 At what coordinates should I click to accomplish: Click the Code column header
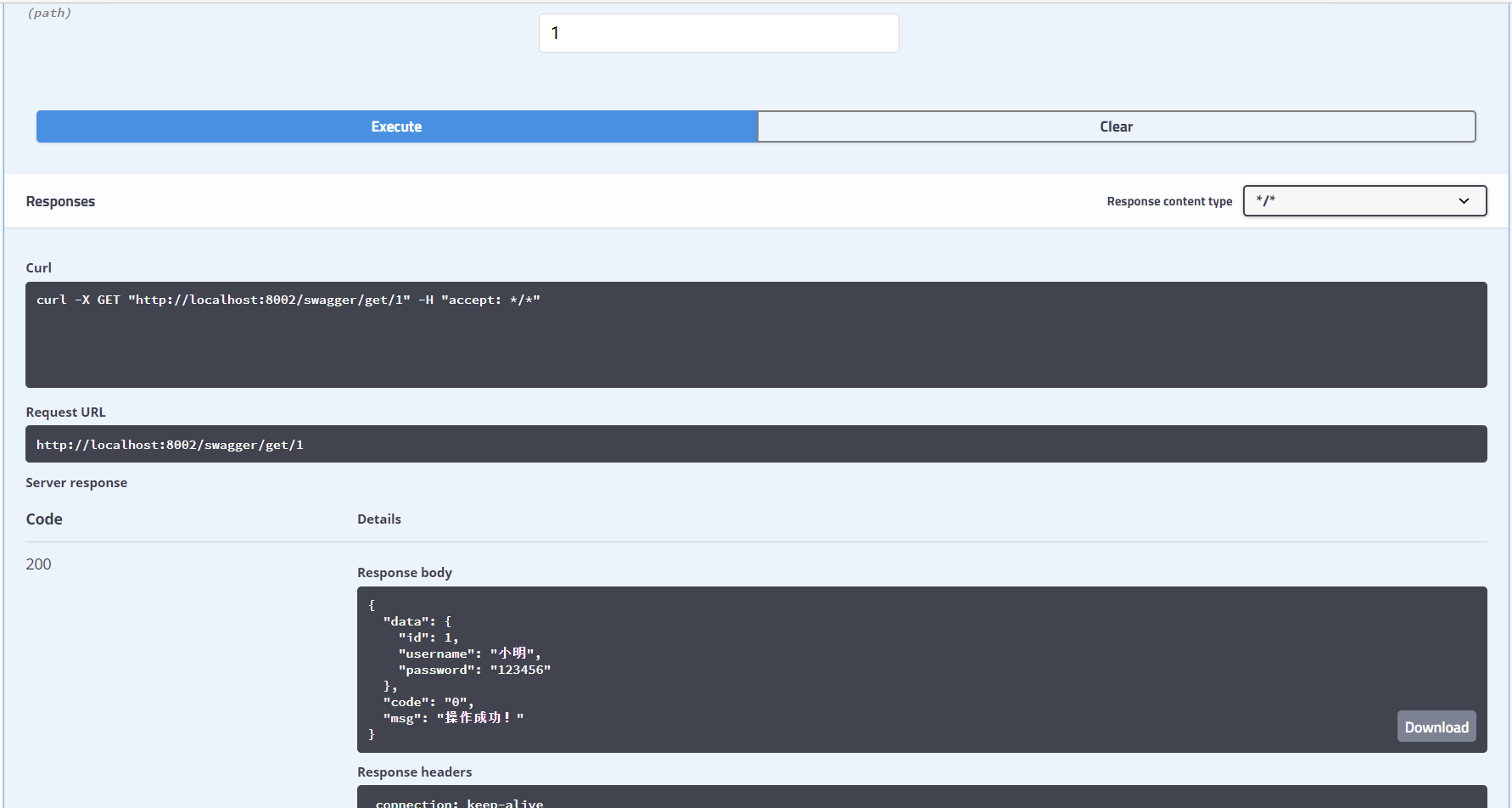(44, 519)
